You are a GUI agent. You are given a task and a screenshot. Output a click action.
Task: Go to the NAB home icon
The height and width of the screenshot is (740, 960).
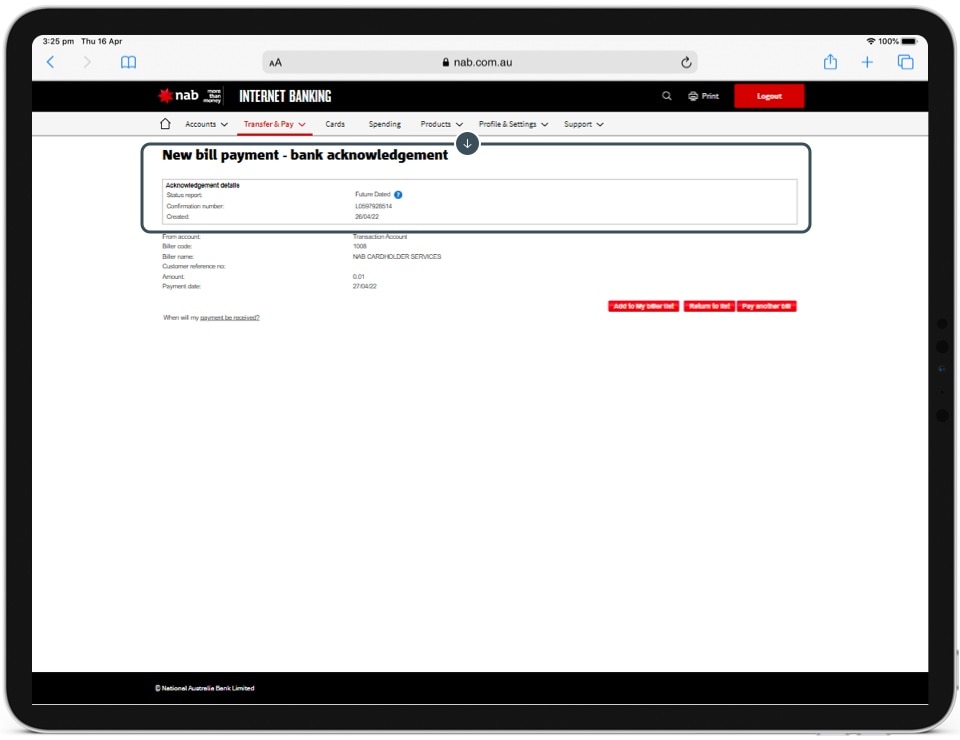[x=165, y=124]
